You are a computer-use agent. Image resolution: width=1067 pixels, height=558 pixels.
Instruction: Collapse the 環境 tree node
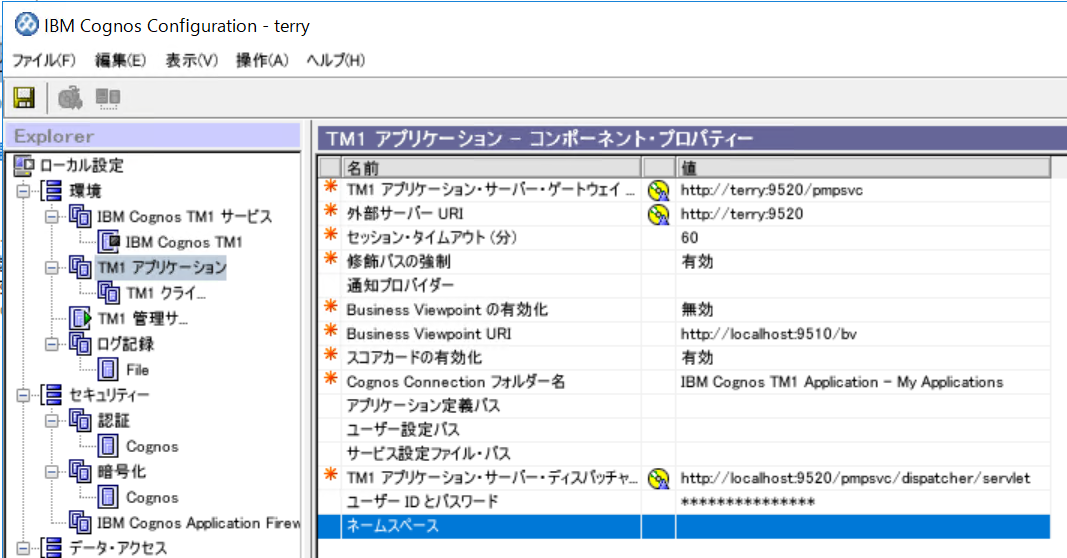click(23, 191)
